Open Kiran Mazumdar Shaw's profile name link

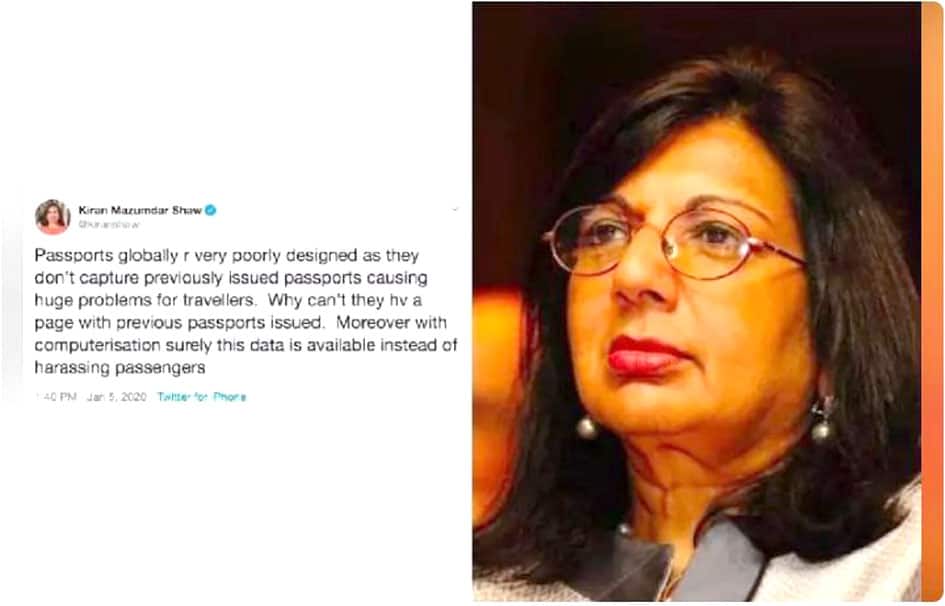click(140, 210)
